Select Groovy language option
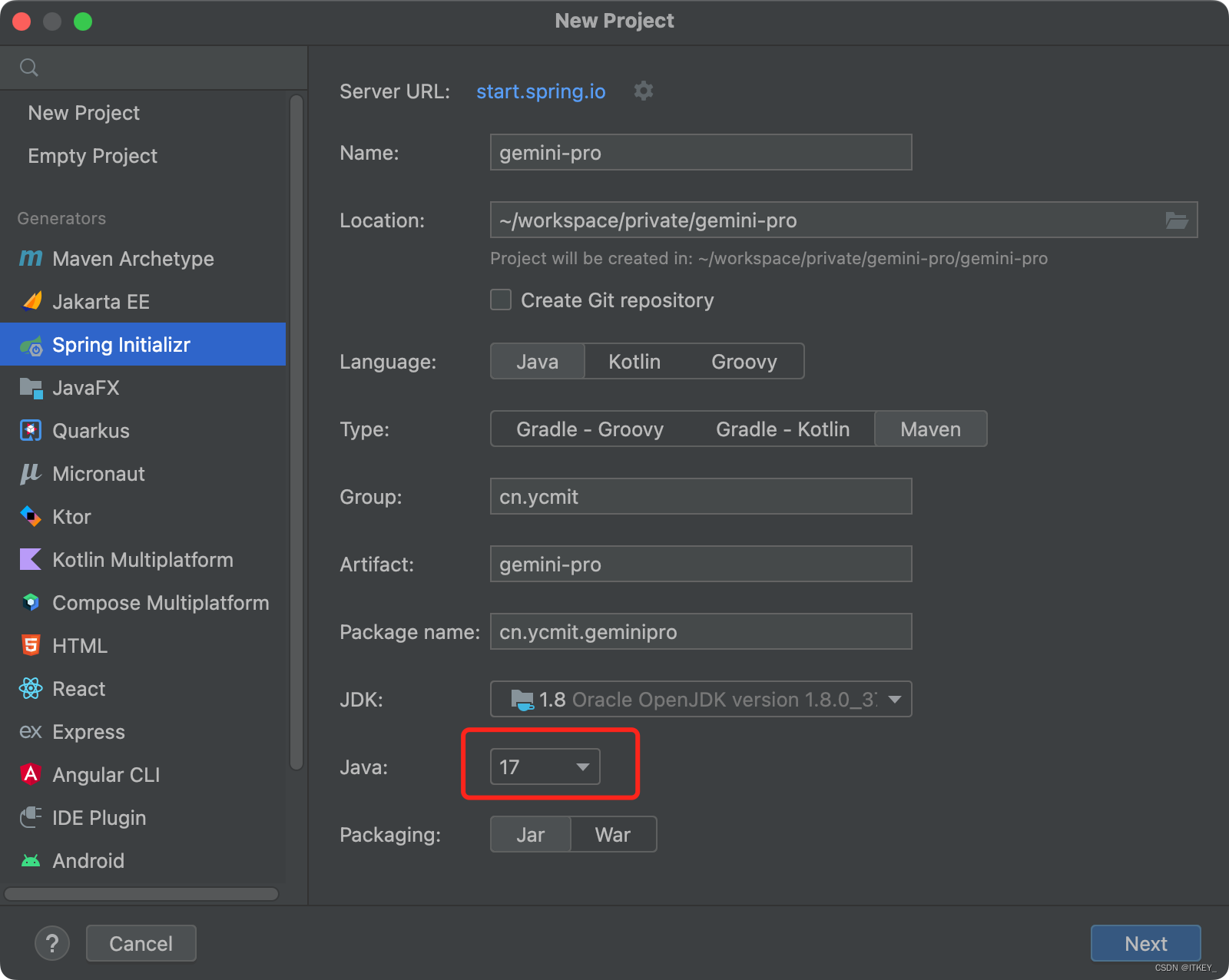 pos(744,361)
